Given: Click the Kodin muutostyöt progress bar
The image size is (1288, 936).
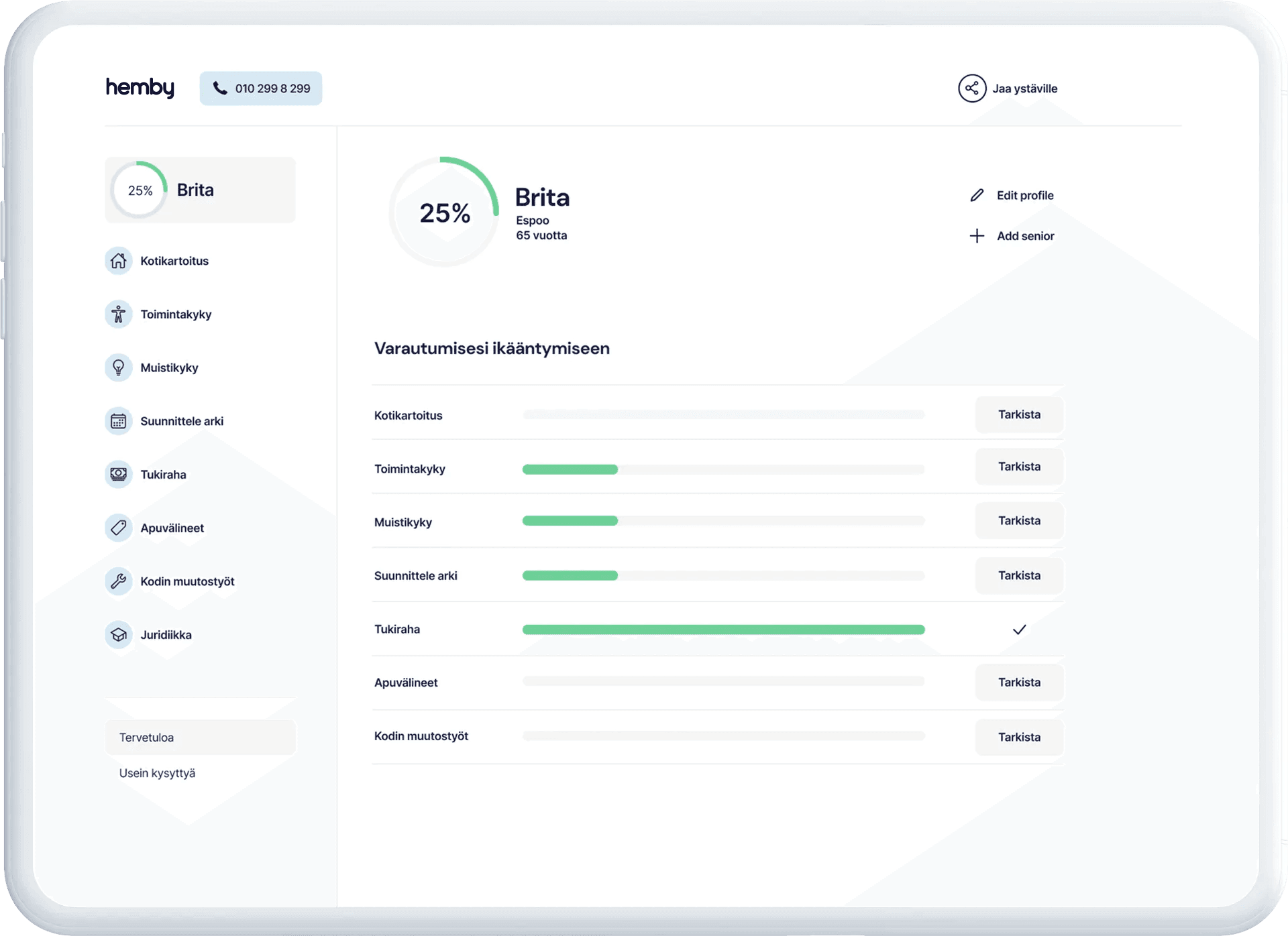Looking at the screenshot, I should (x=724, y=736).
